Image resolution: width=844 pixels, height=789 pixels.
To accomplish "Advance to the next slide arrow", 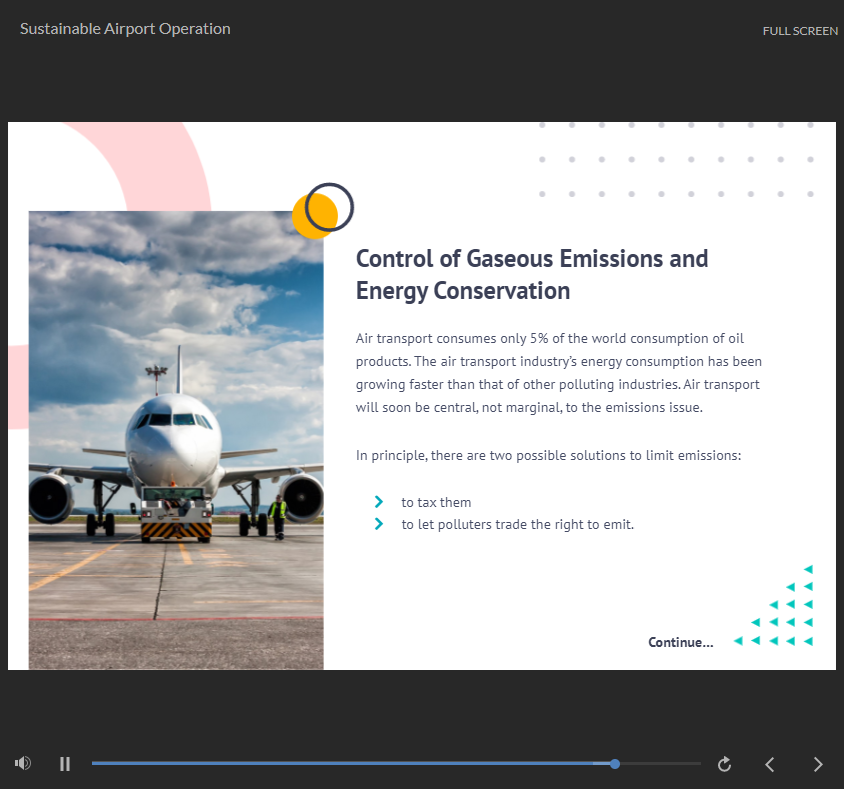I will [818, 764].
